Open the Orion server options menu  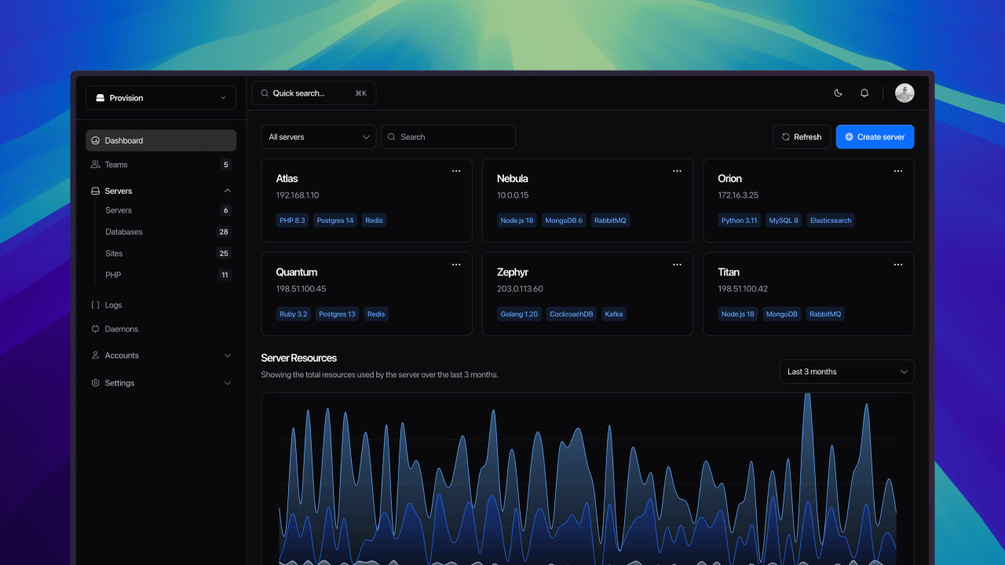pyautogui.click(x=898, y=171)
